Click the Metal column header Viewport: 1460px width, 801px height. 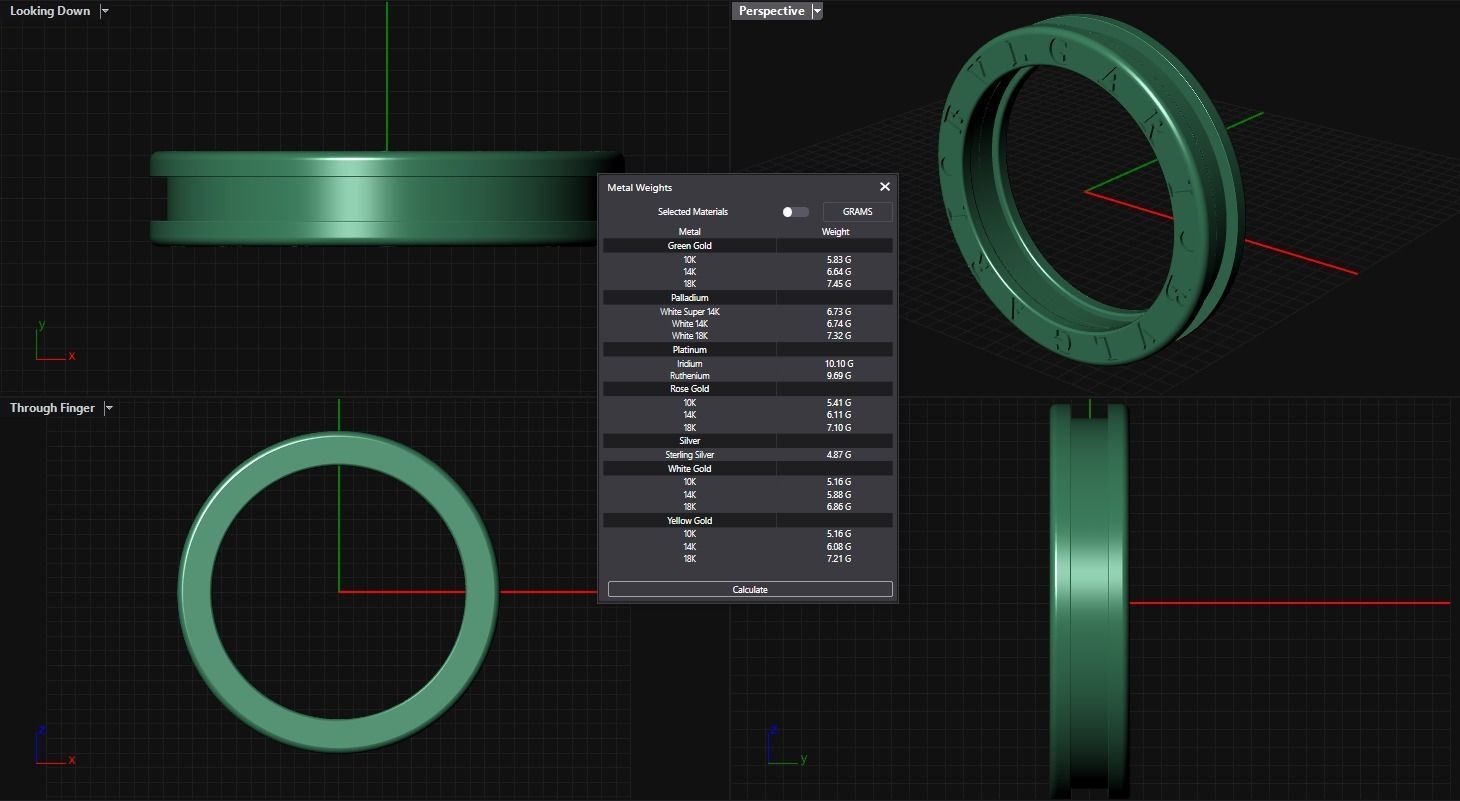click(689, 232)
